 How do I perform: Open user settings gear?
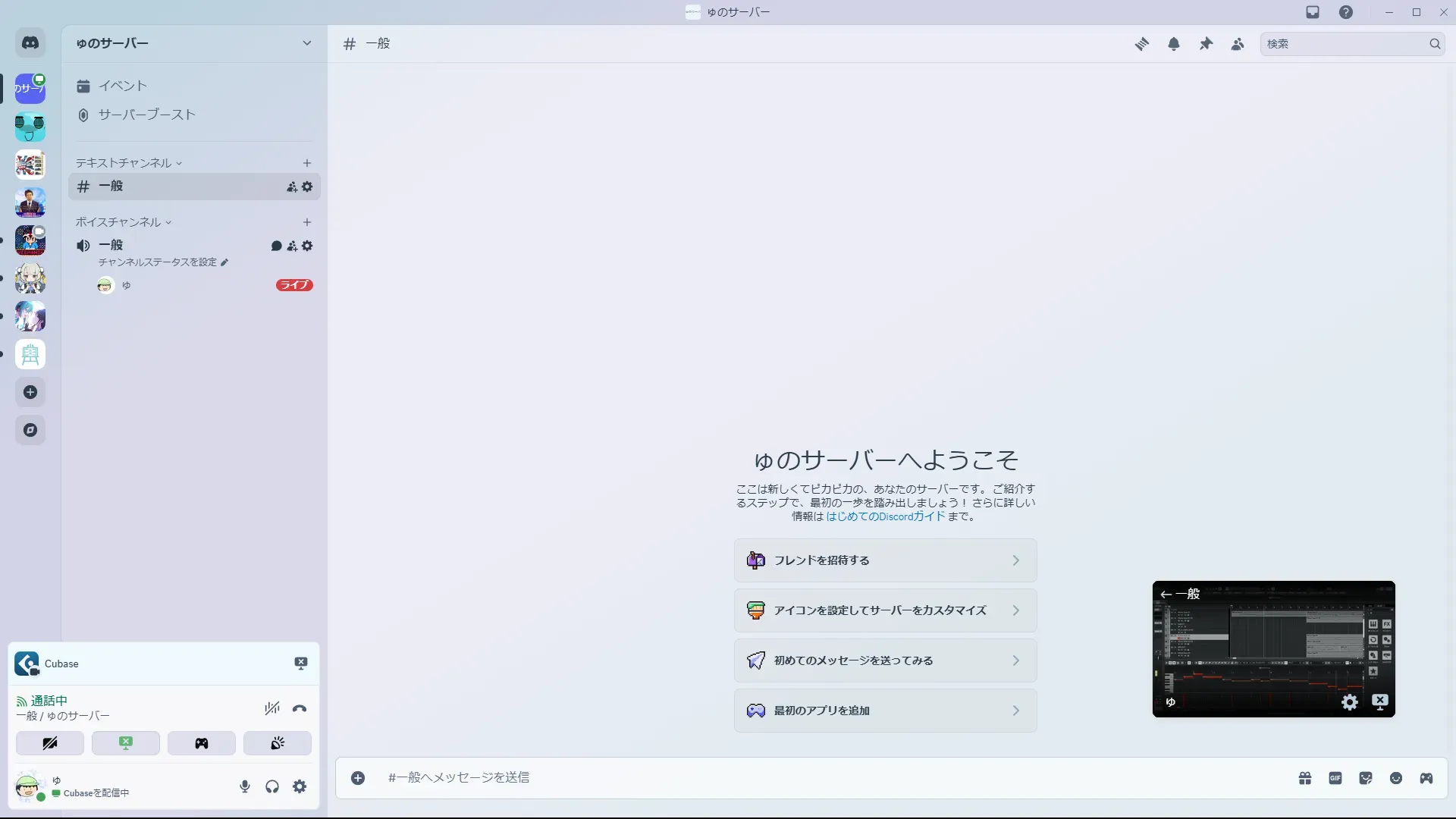coord(300,786)
